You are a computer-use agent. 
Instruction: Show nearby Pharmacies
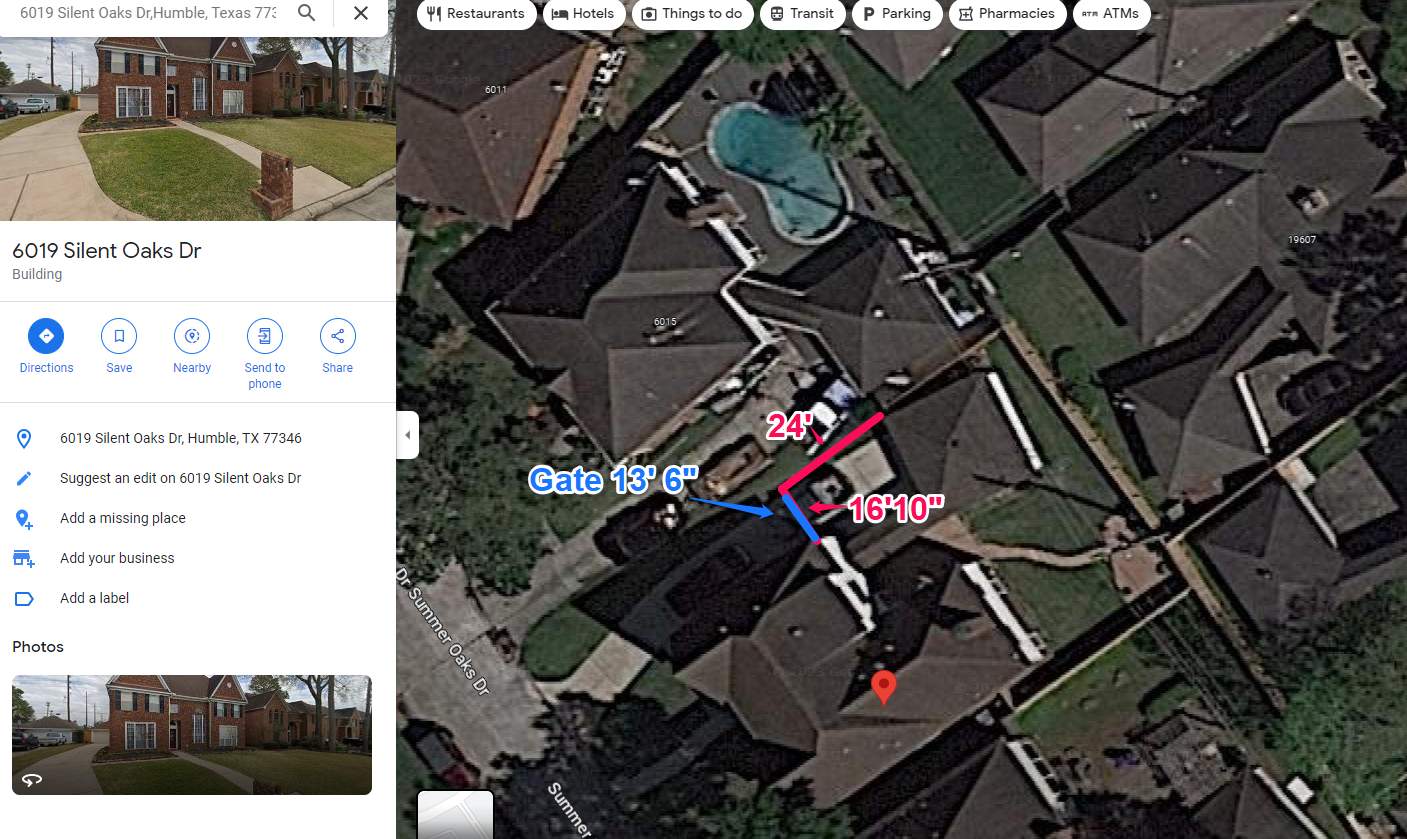pyautogui.click(x=1007, y=14)
